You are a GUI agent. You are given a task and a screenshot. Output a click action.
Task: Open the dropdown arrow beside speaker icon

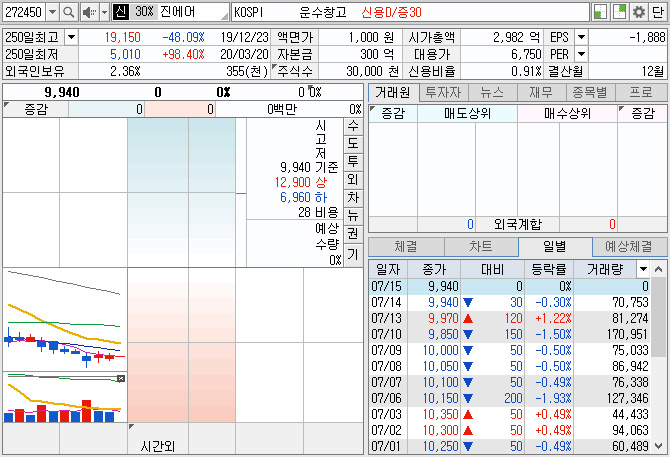[x=104, y=12]
